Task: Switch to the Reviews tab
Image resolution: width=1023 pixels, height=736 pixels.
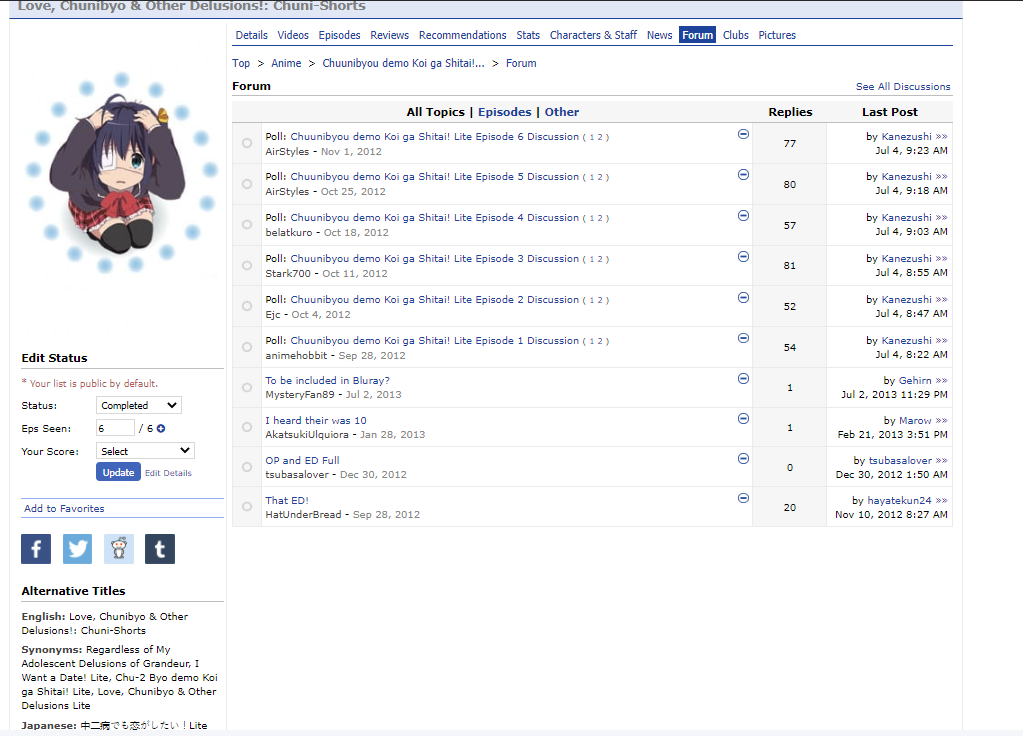Action: [389, 35]
